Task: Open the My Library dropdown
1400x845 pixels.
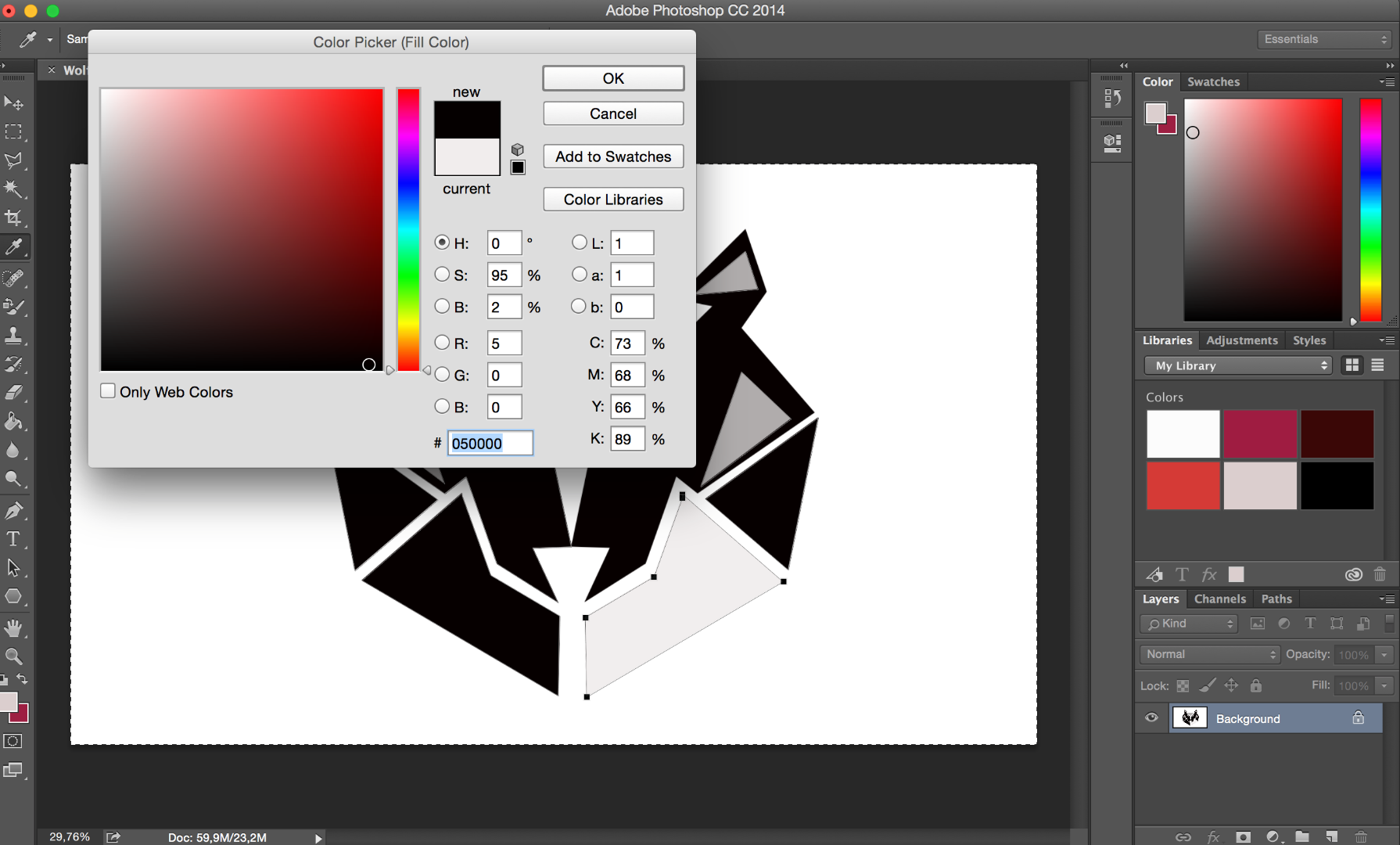Action: (1237, 365)
